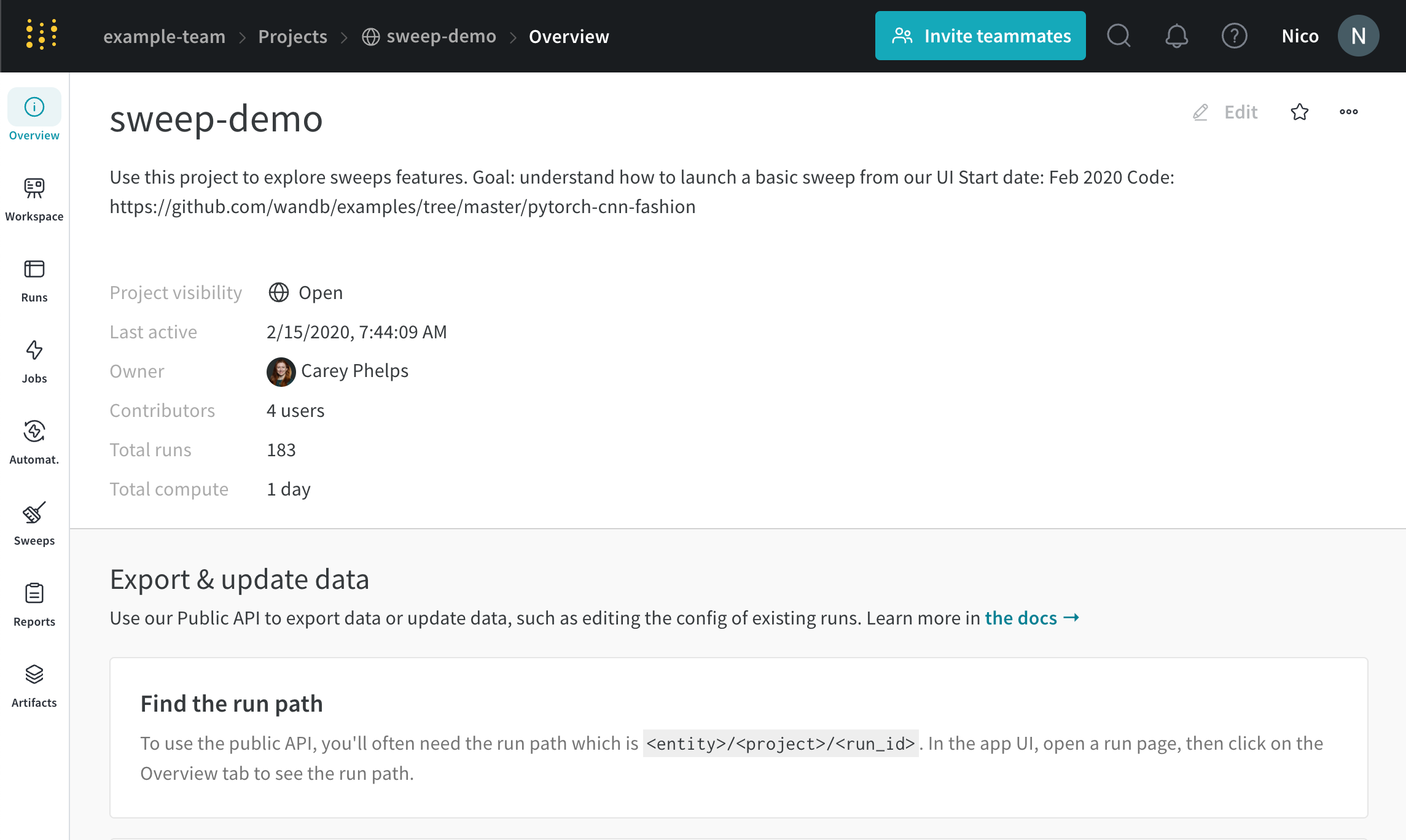The image size is (1406, 840).
Task: Click the W&B dots logo
Action: 41,35
